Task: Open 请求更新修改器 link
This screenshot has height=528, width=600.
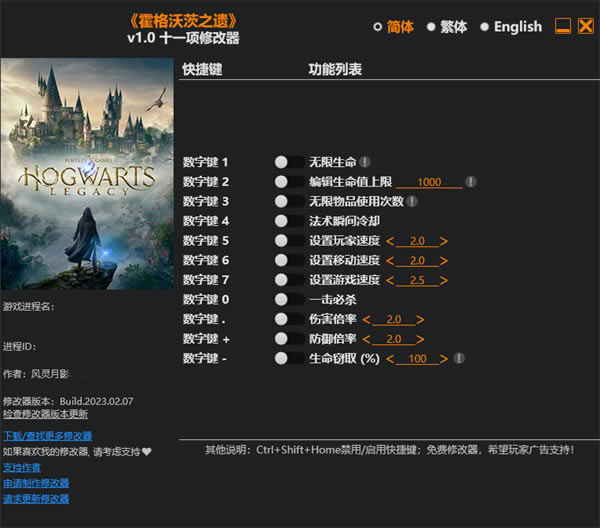Action: tap(36, 498)
